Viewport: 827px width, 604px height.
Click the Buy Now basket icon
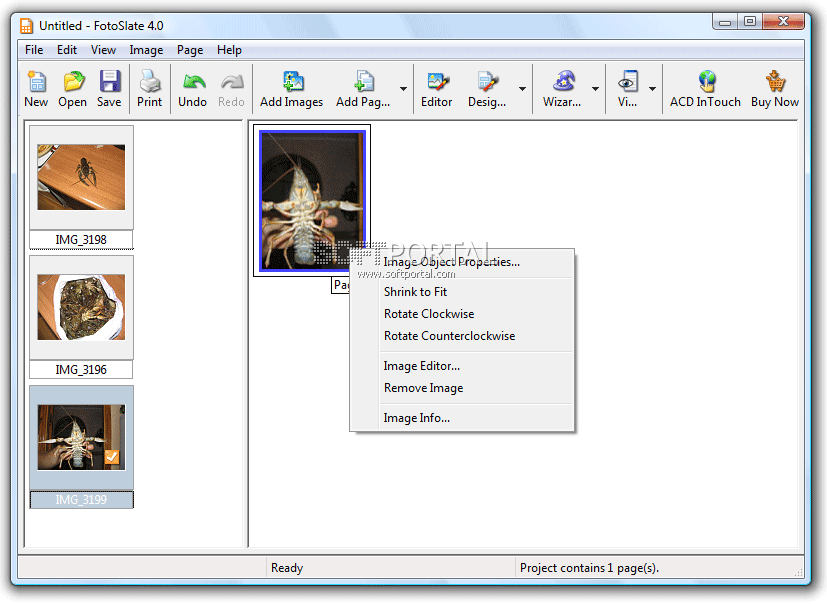pos(775,82)
